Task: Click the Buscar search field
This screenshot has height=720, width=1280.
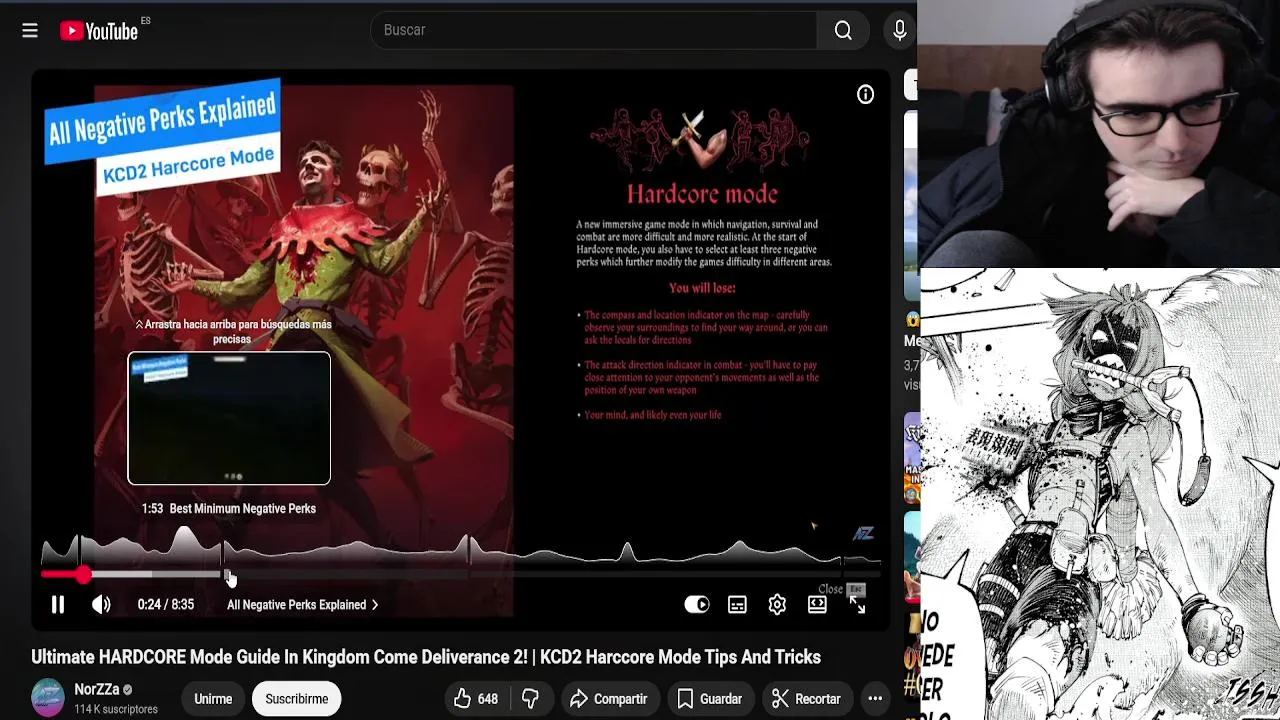Action: pyautogui.click(x=594, y=30)
